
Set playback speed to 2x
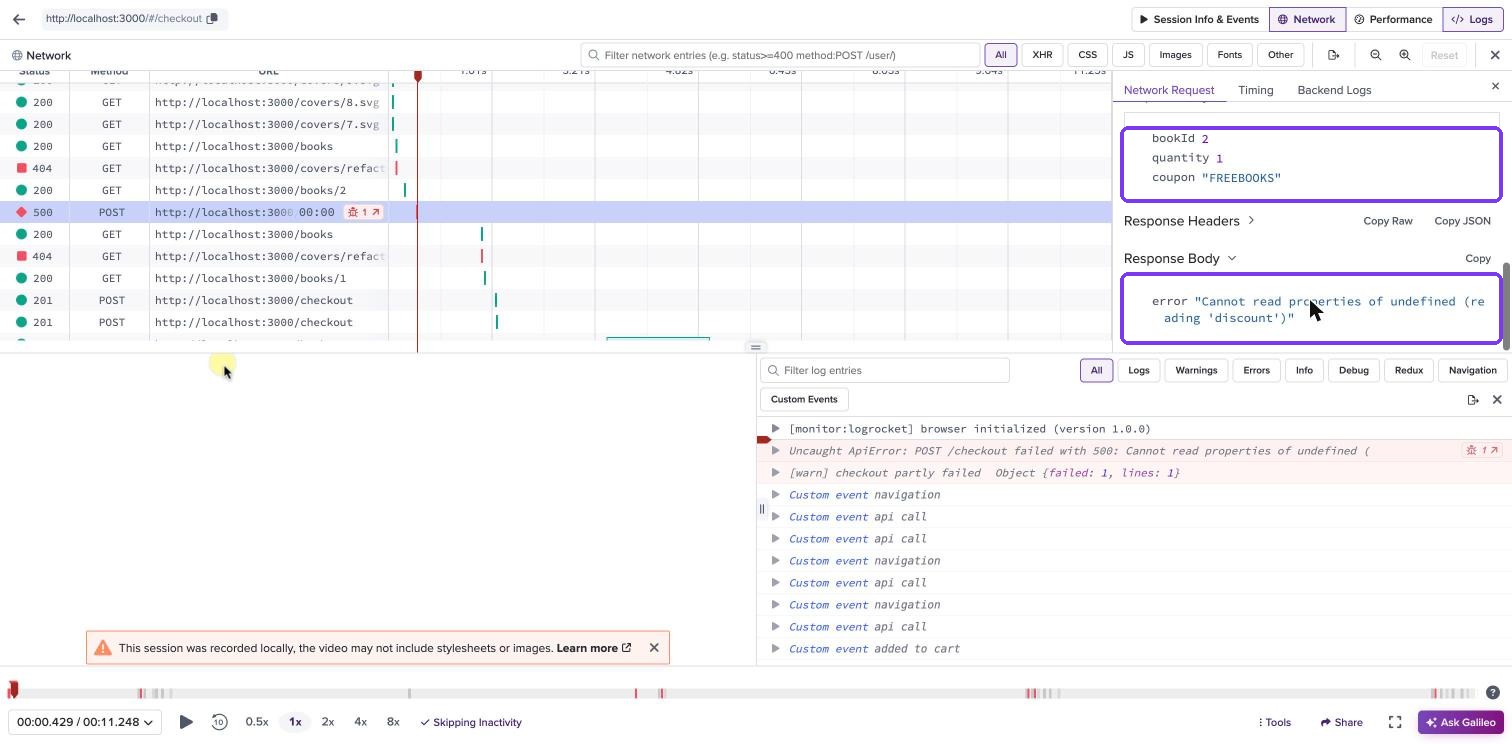coord(327,722)
